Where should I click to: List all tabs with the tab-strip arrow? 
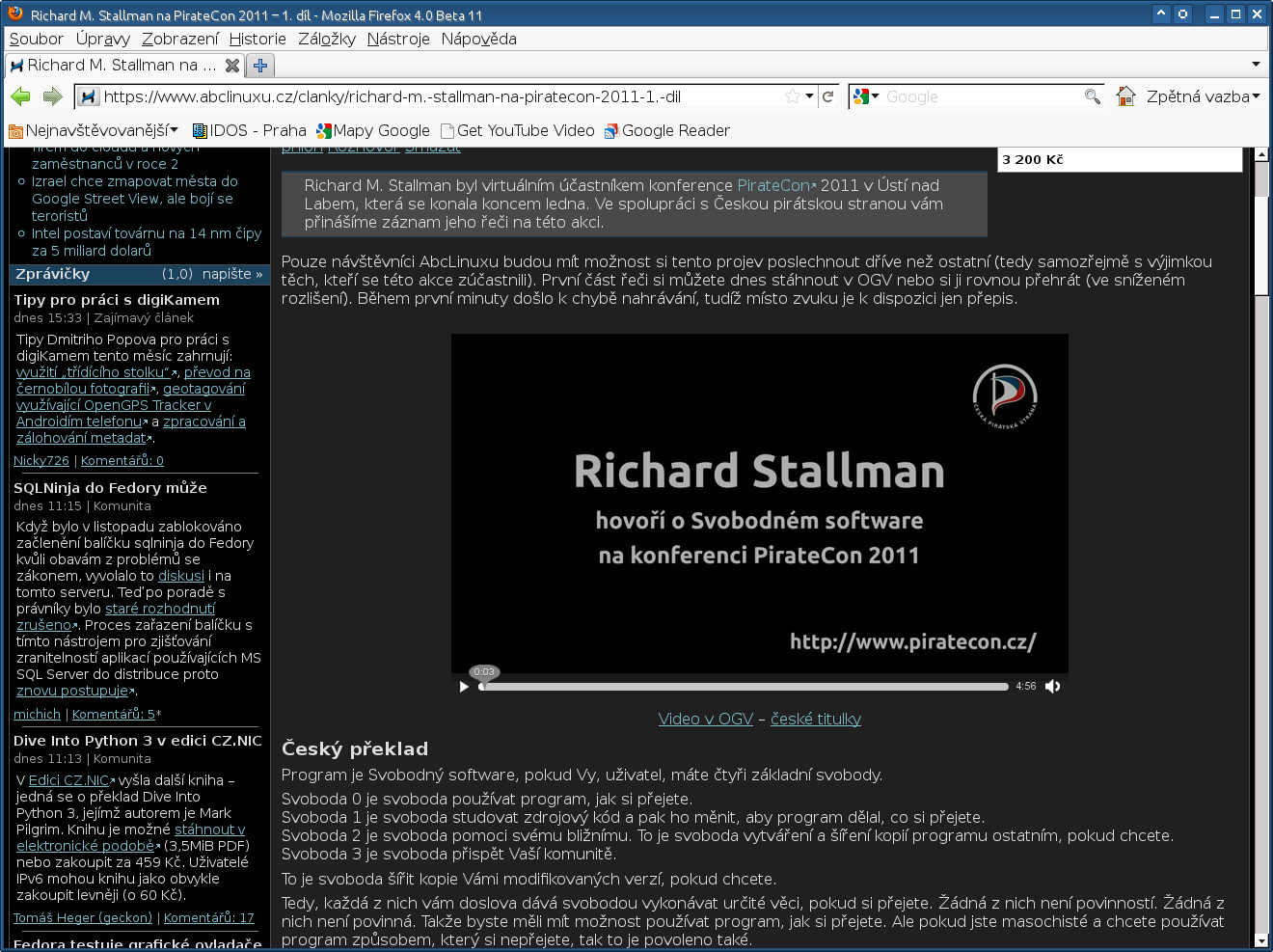coord(1256,65)
